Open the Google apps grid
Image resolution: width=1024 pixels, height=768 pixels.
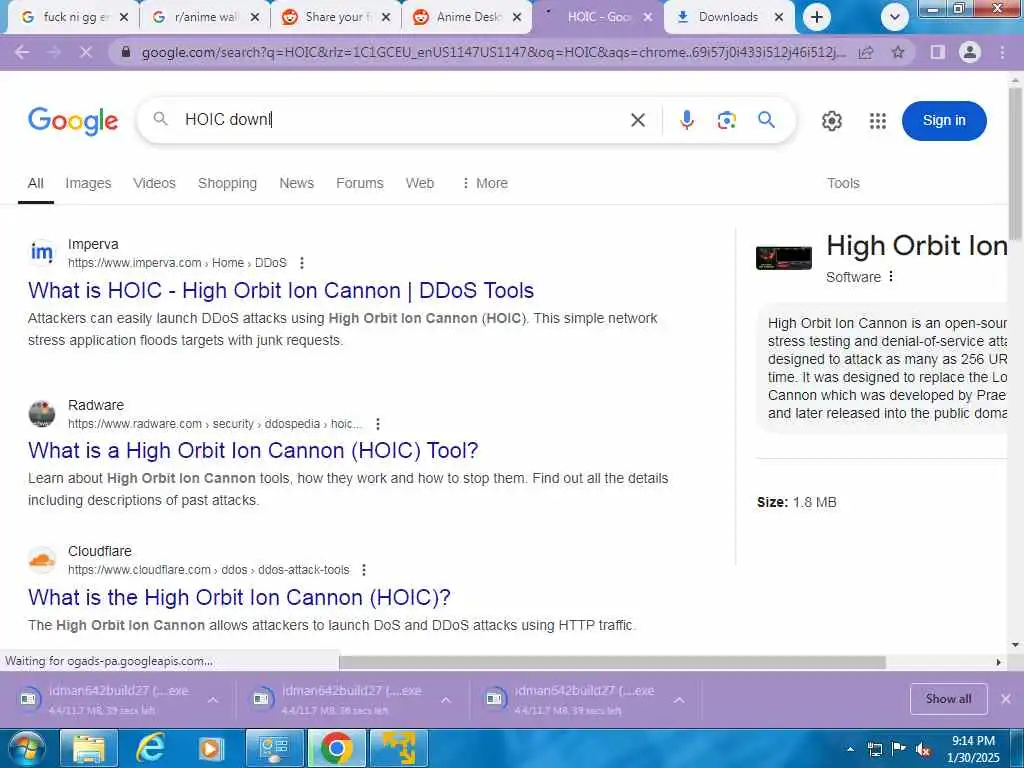[x=878, y=121]
